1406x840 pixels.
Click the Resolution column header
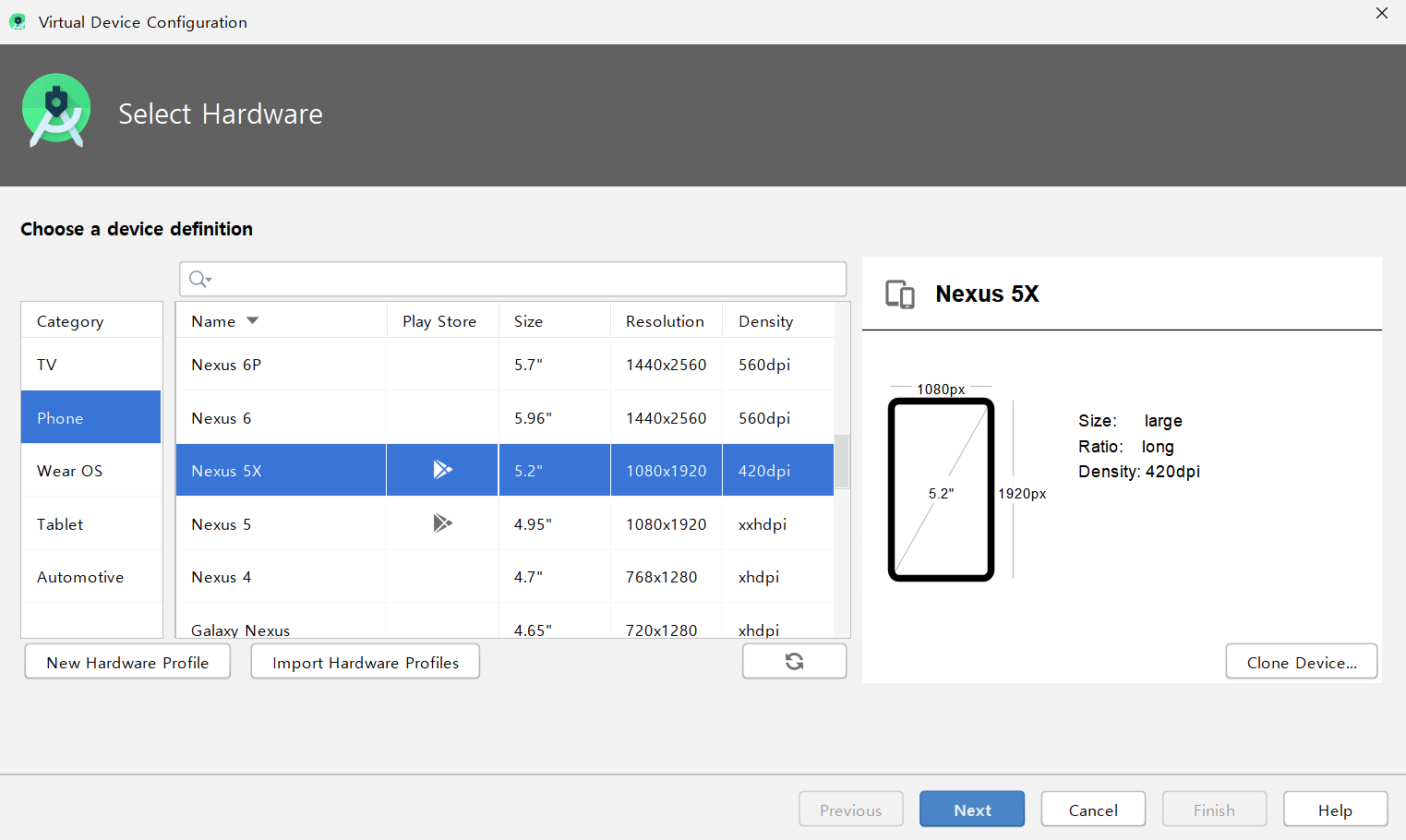coord(666,320)
